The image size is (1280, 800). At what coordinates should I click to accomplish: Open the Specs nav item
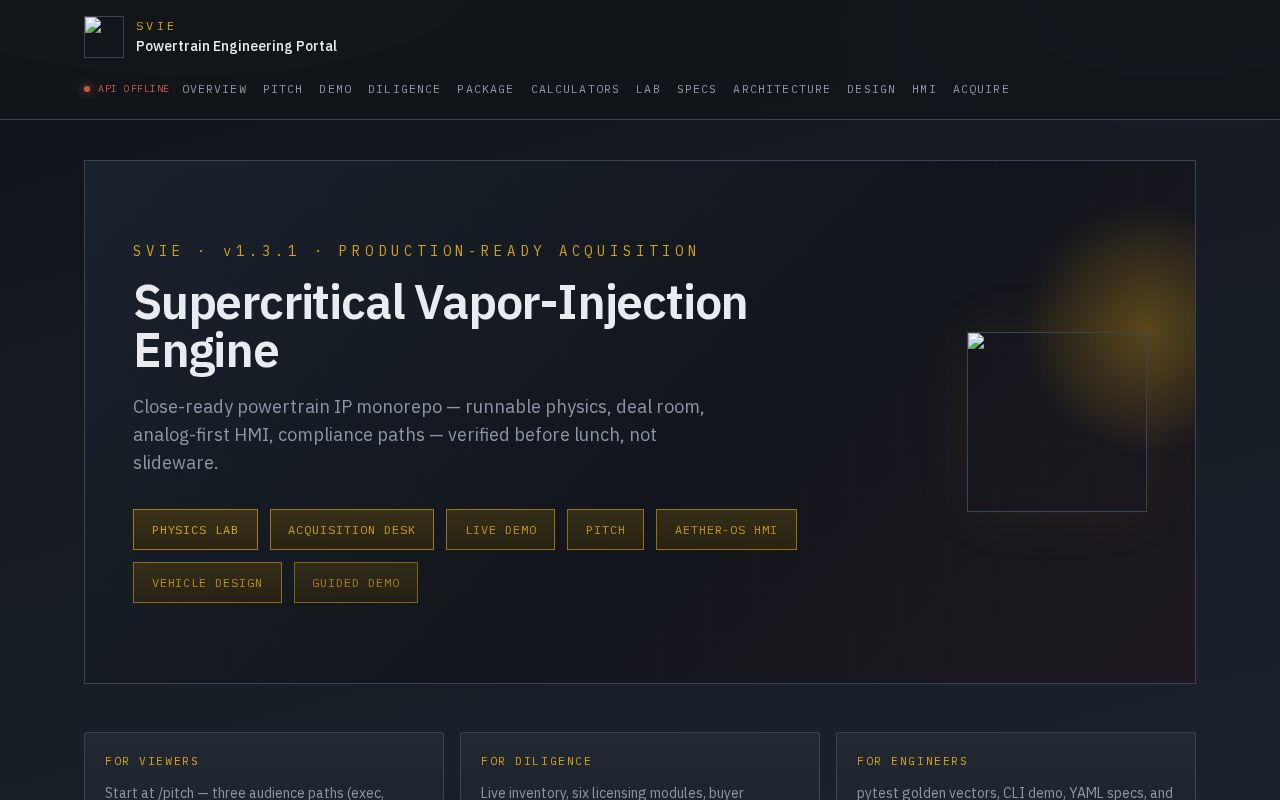[697, 89]
